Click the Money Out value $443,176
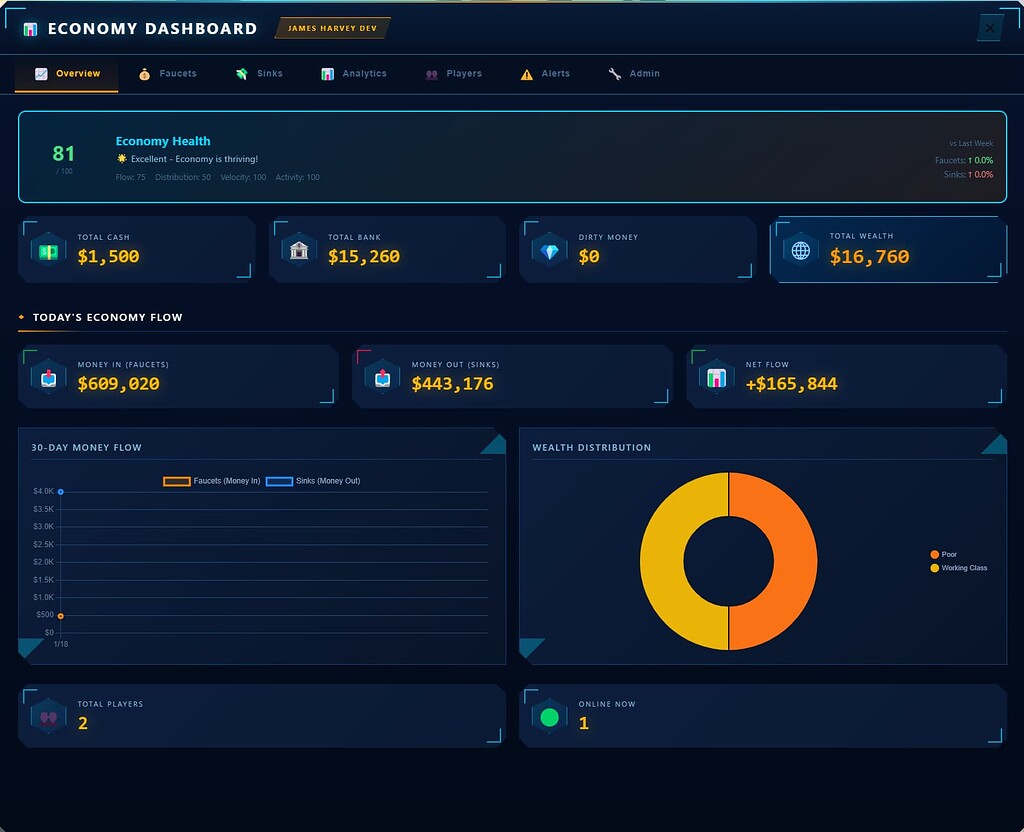Image resolution: width=1024 pixels, height=832 pixels. (x=453, y=384)
